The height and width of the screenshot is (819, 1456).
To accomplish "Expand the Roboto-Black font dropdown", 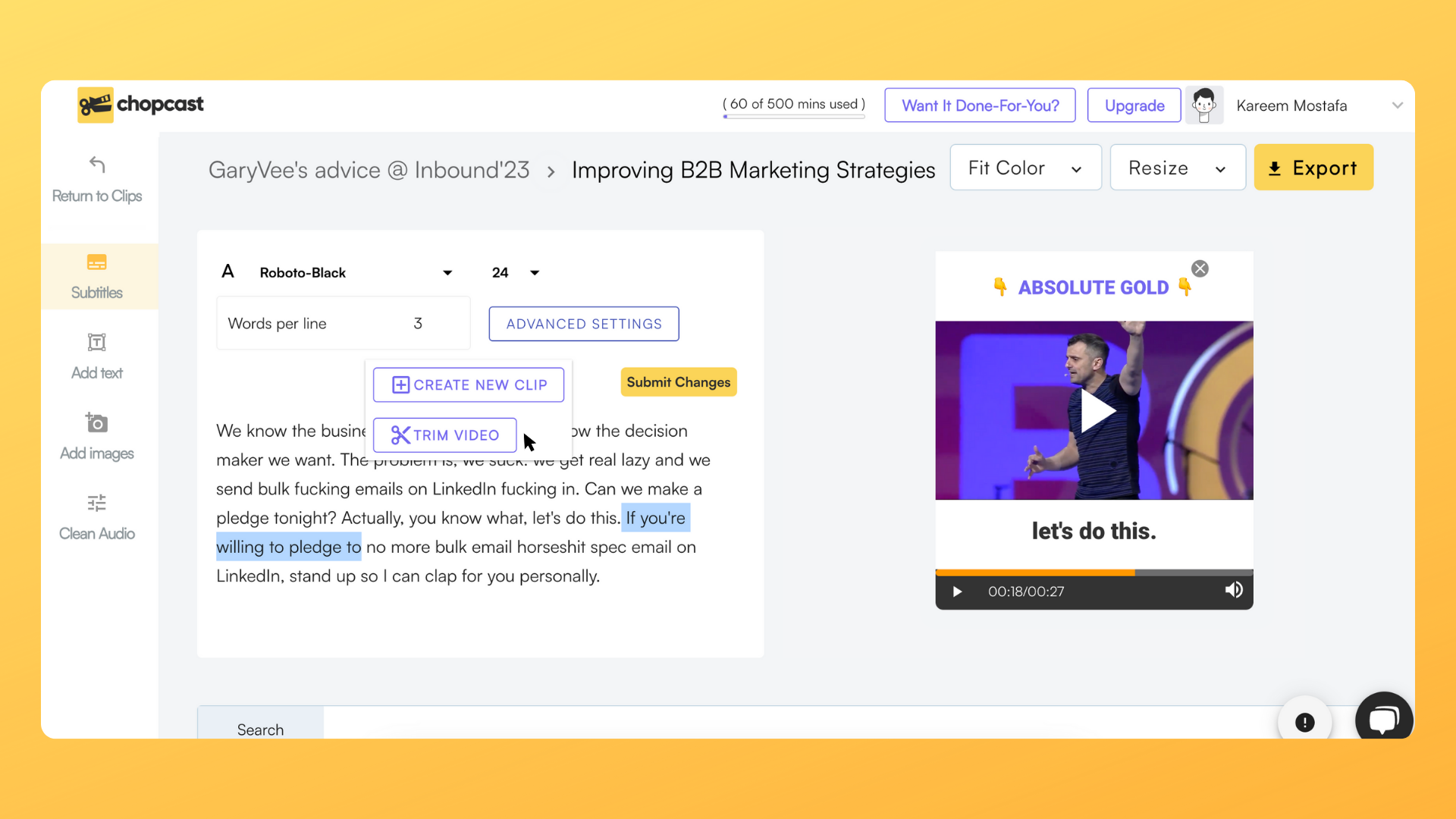I will (448, 272).
